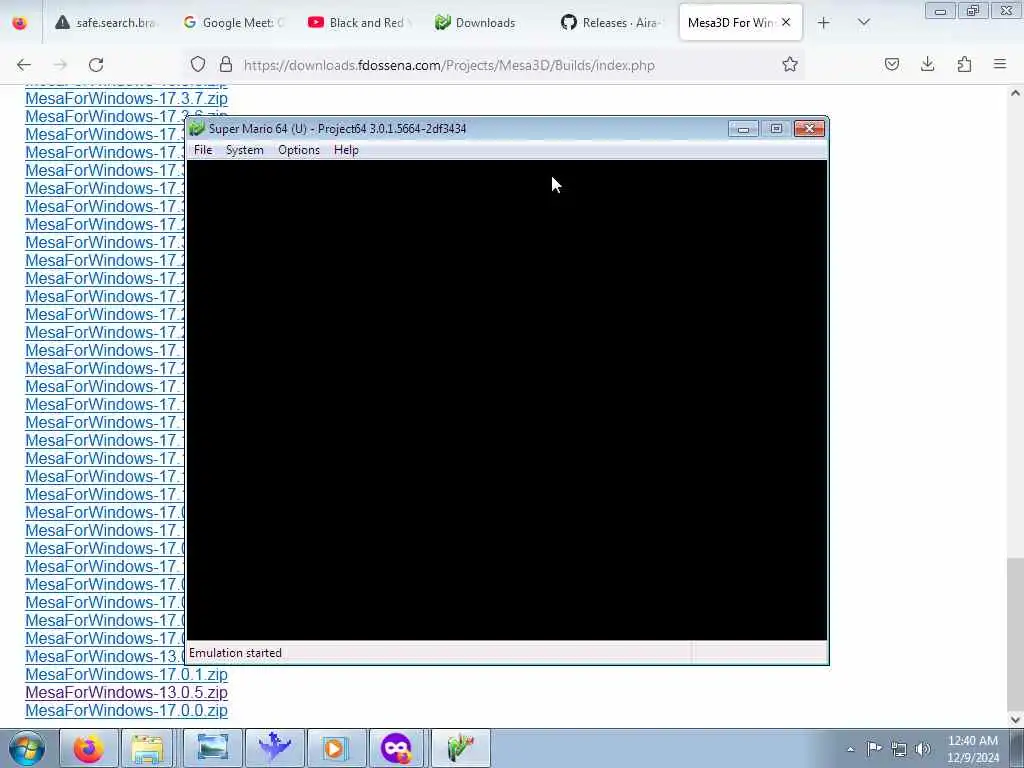1024x768 pixels.
Task: Close the Project64 emulator window
Action: click(809, 129)
